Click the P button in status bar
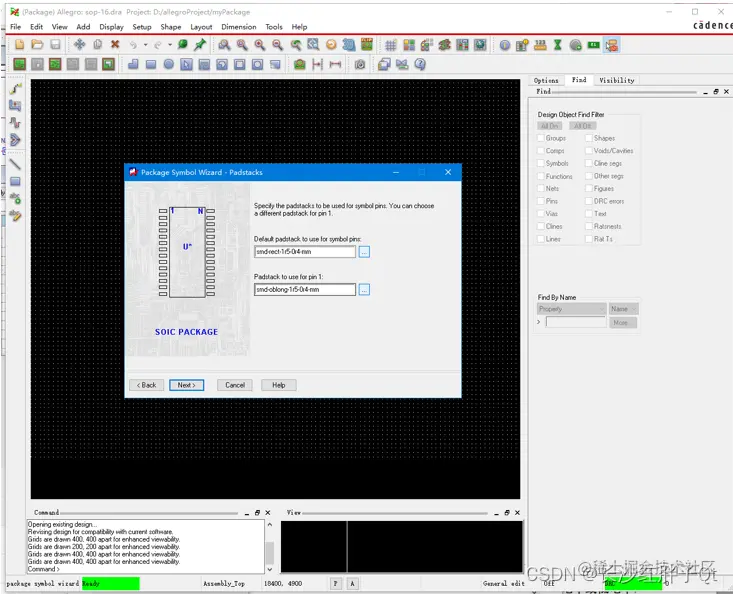 (x=335, y=583)
